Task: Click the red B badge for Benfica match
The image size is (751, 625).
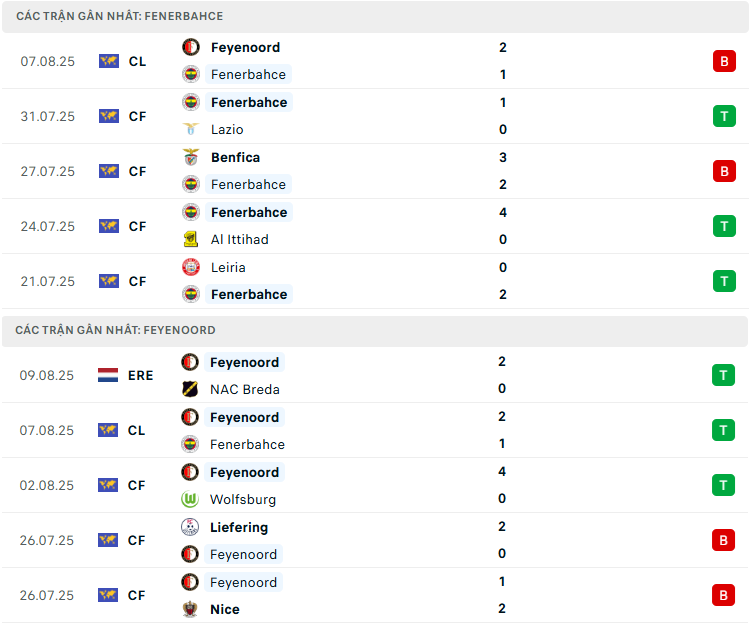Action: 724,171
